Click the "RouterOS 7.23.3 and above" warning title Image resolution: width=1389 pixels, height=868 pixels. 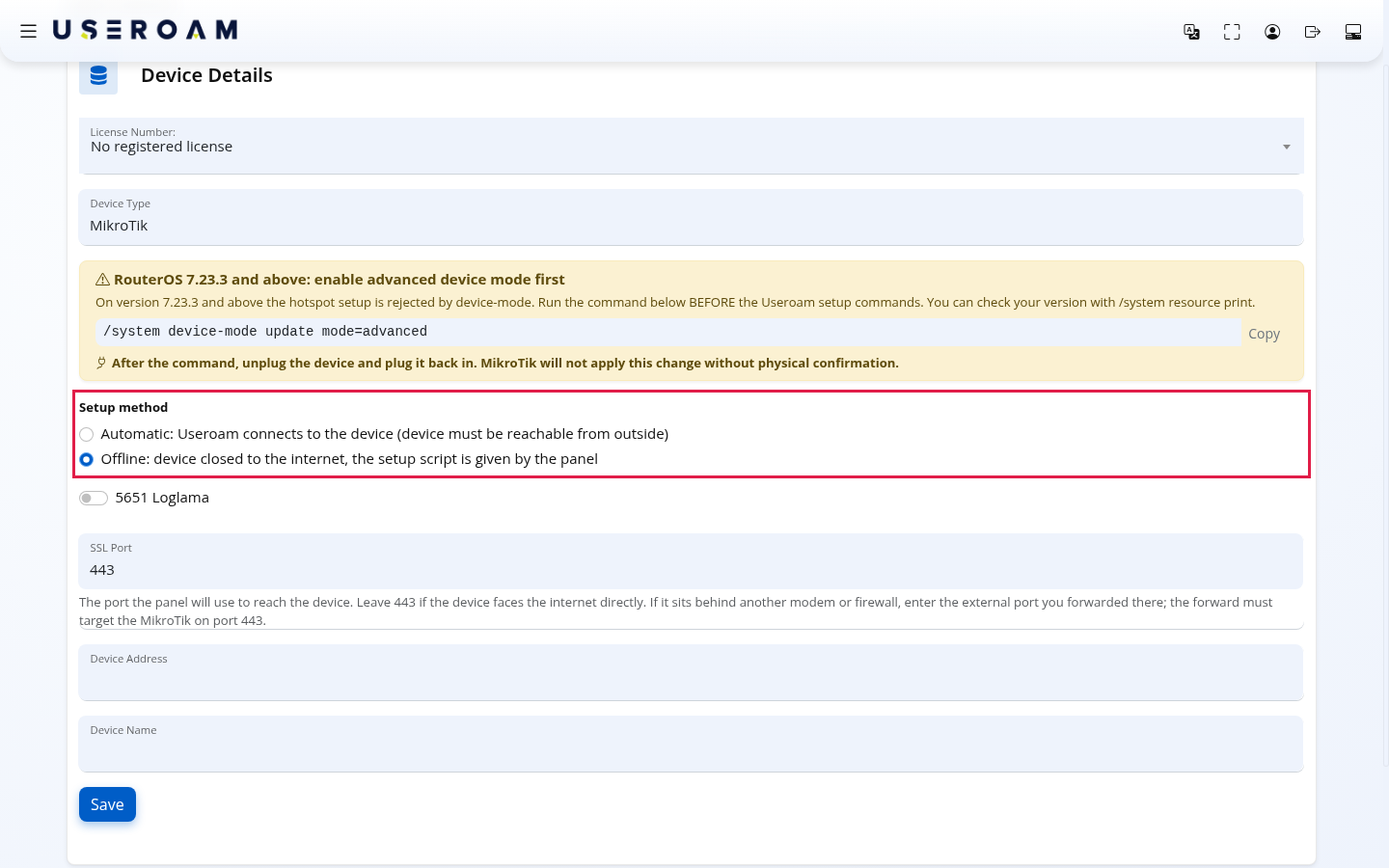point(340,280)
